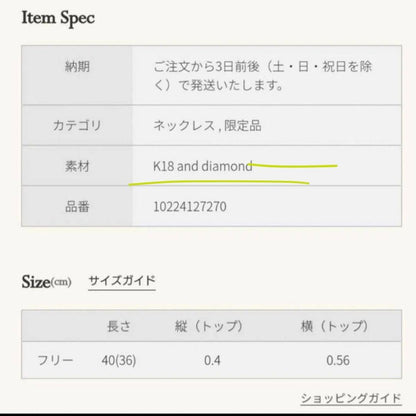Open the ショッピングガイド link

tap(351, 398)
